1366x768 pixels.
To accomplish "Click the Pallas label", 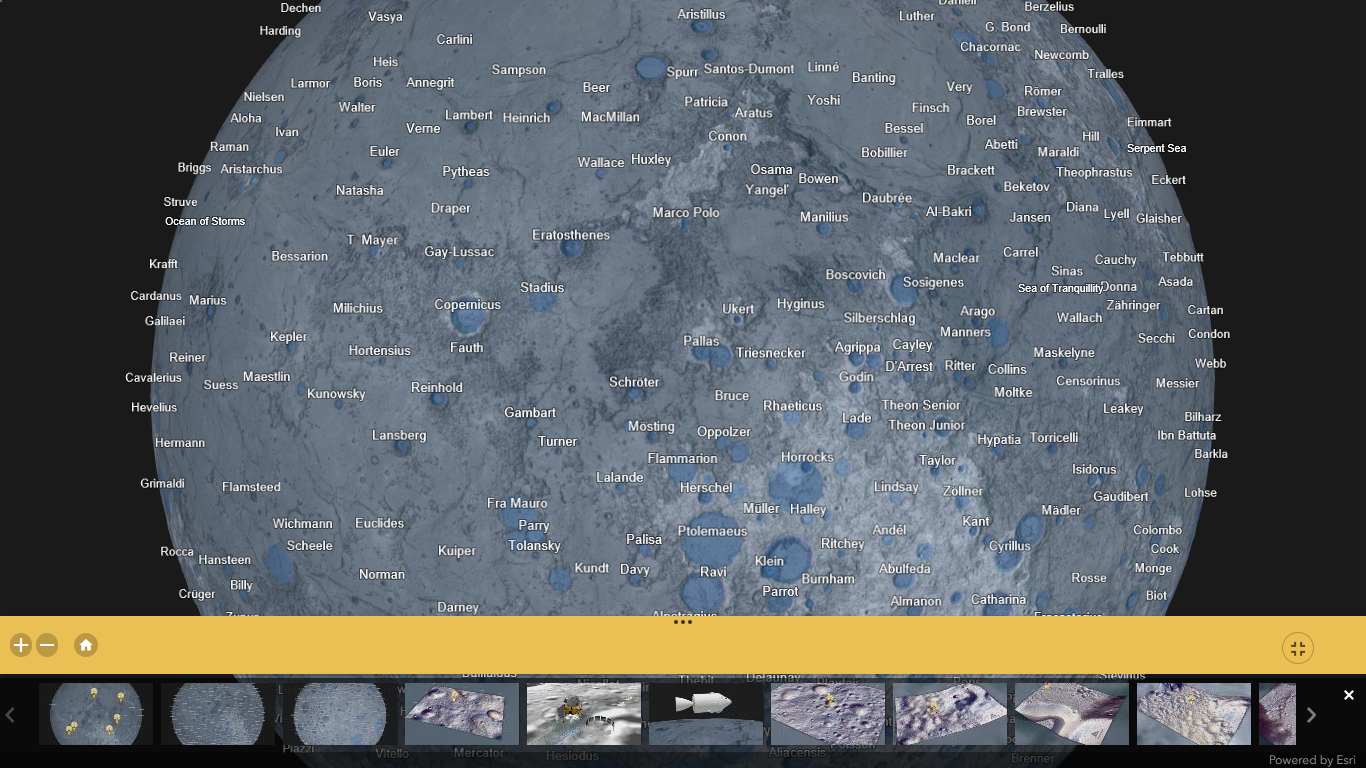I will pos(701,341).
